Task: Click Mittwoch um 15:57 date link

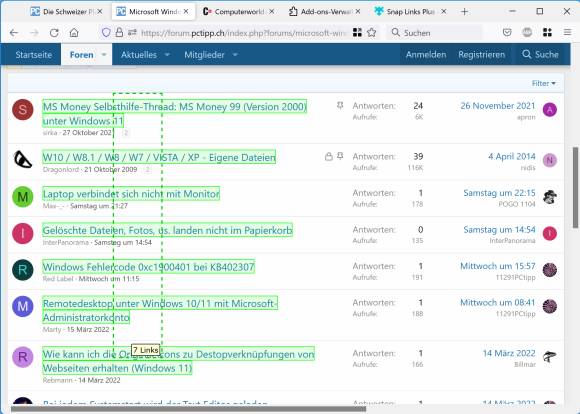Action: [498, 266]
